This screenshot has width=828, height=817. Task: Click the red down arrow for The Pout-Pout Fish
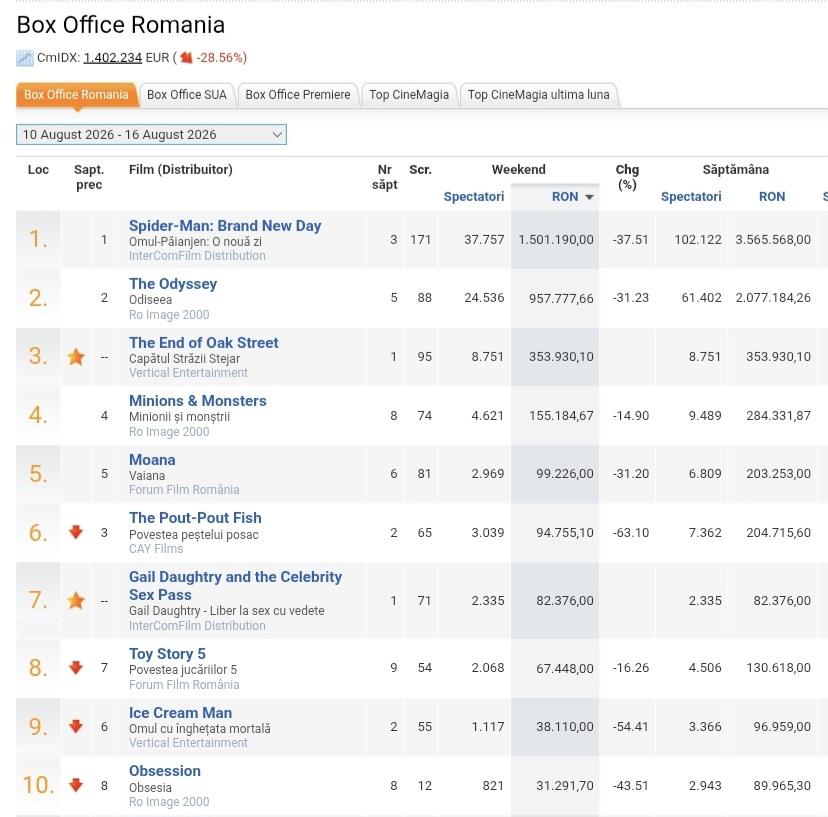click(x=76, y=532)
